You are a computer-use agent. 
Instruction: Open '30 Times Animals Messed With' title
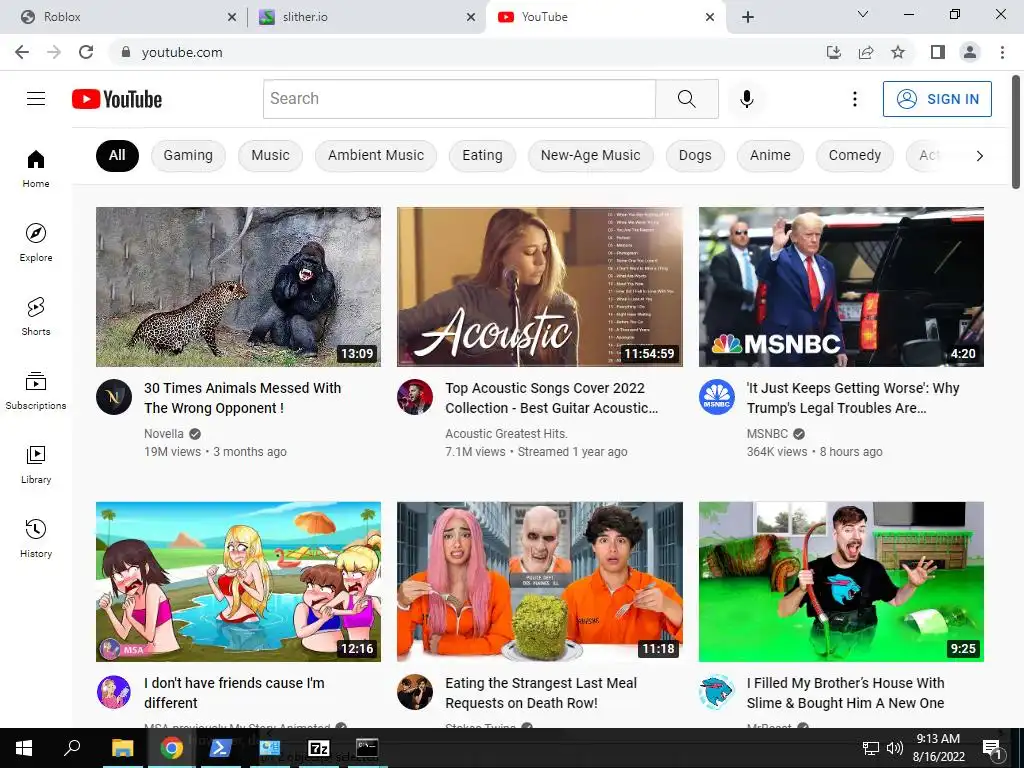(242, 398)
